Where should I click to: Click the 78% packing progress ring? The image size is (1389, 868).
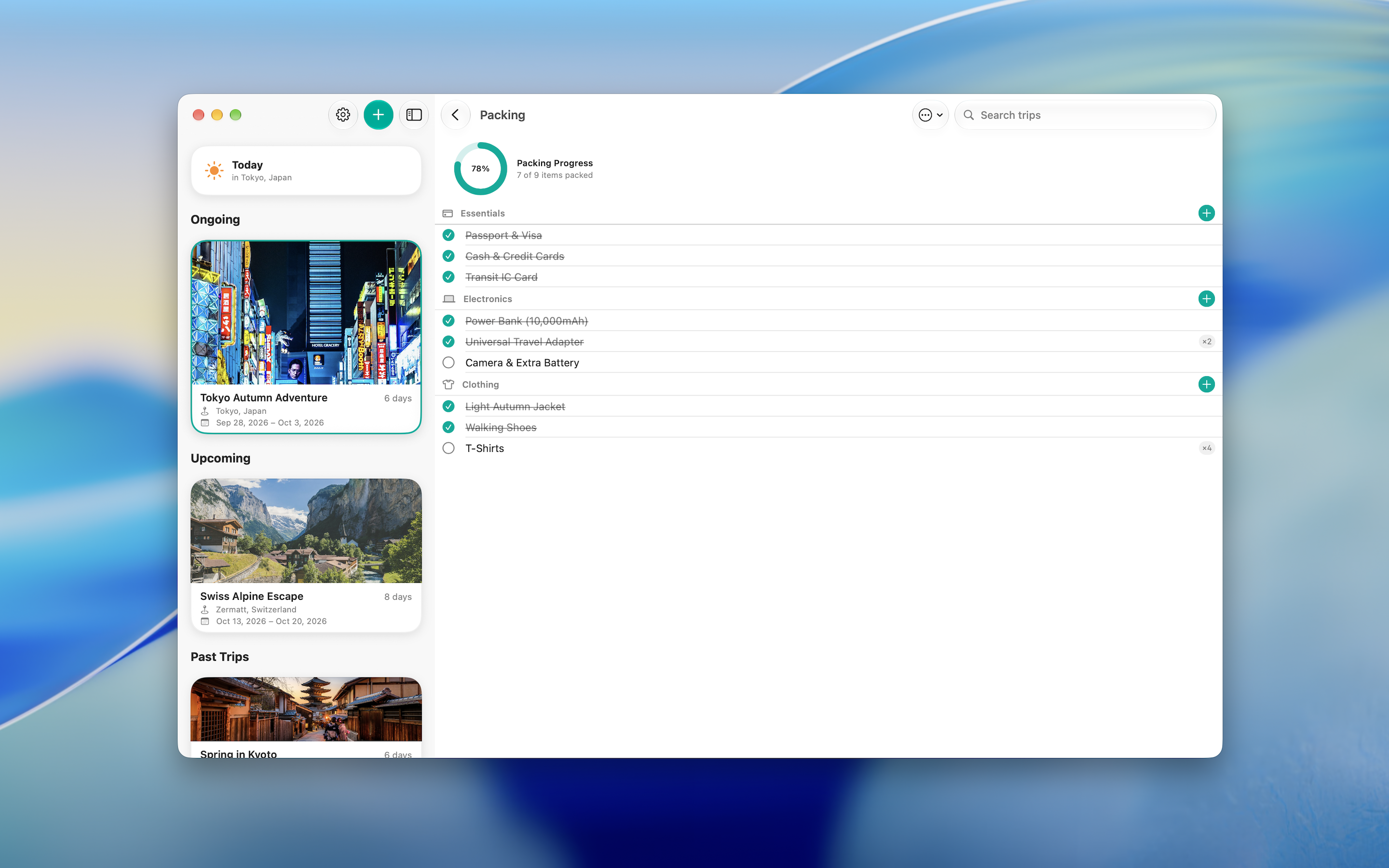pos(480,169)
